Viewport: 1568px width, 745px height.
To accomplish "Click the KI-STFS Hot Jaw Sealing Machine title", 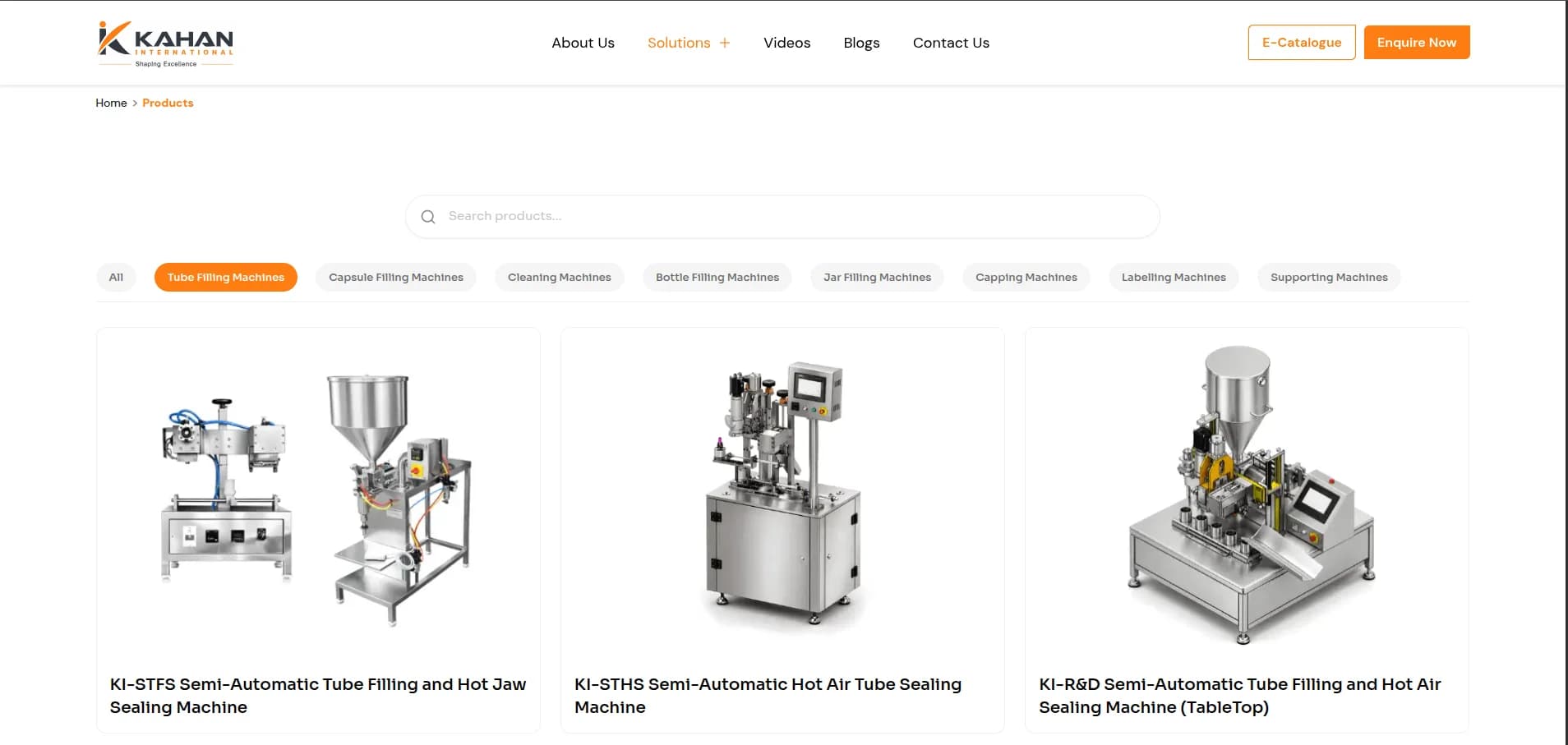I will click(318, 696).
